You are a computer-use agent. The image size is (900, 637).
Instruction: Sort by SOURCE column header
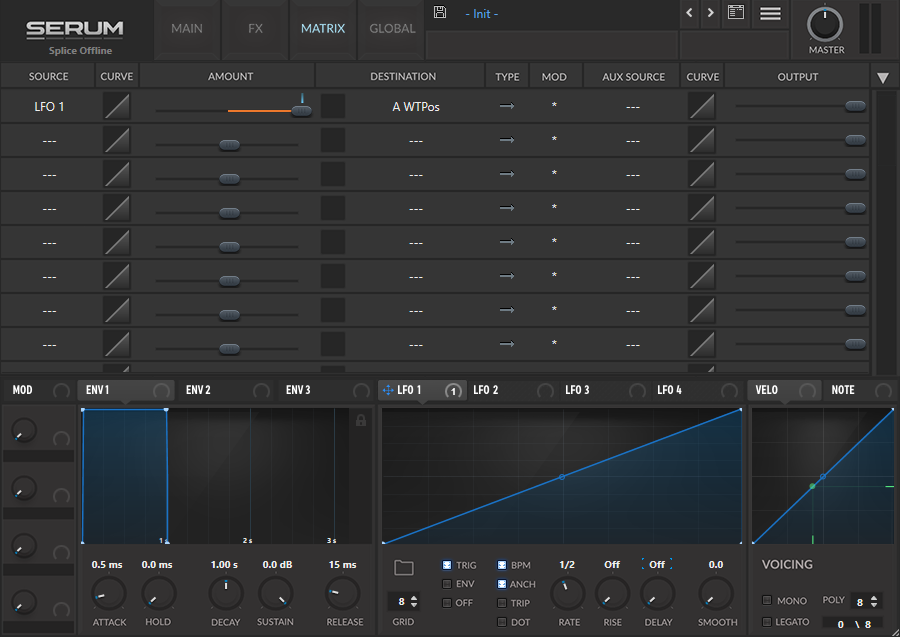48,76
